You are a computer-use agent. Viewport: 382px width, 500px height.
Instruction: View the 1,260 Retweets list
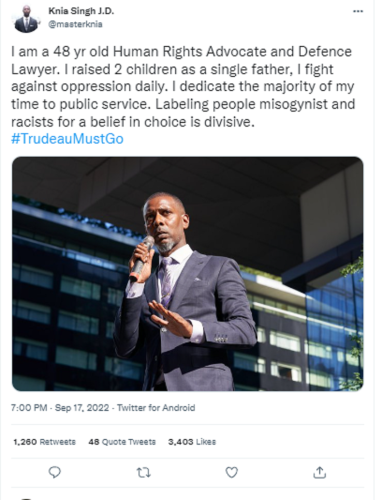click(44, 442)
